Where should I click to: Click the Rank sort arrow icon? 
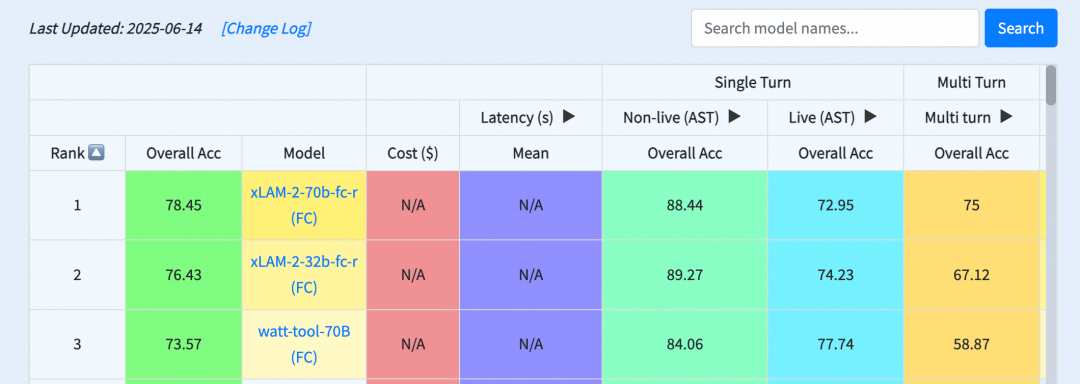(x=96, y=153)
